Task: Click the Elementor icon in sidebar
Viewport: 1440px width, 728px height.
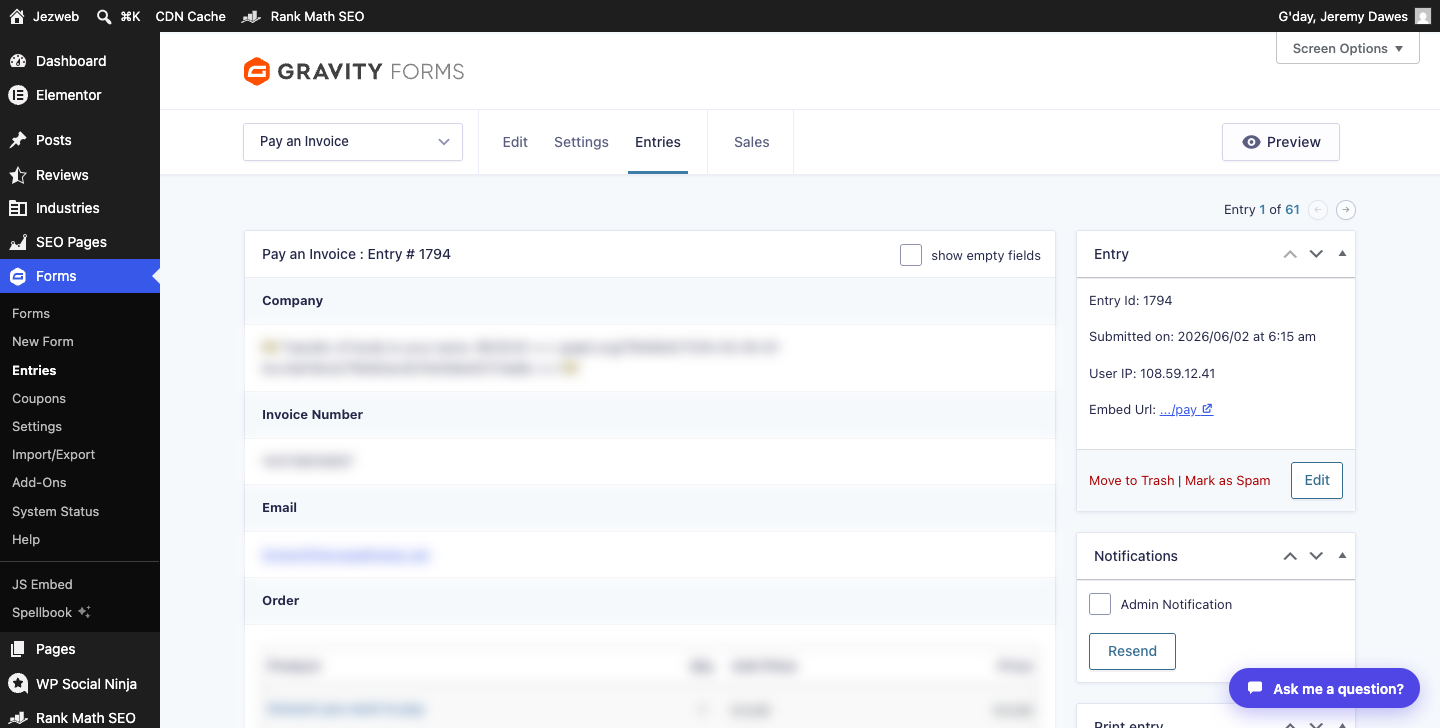Action: 18,95
